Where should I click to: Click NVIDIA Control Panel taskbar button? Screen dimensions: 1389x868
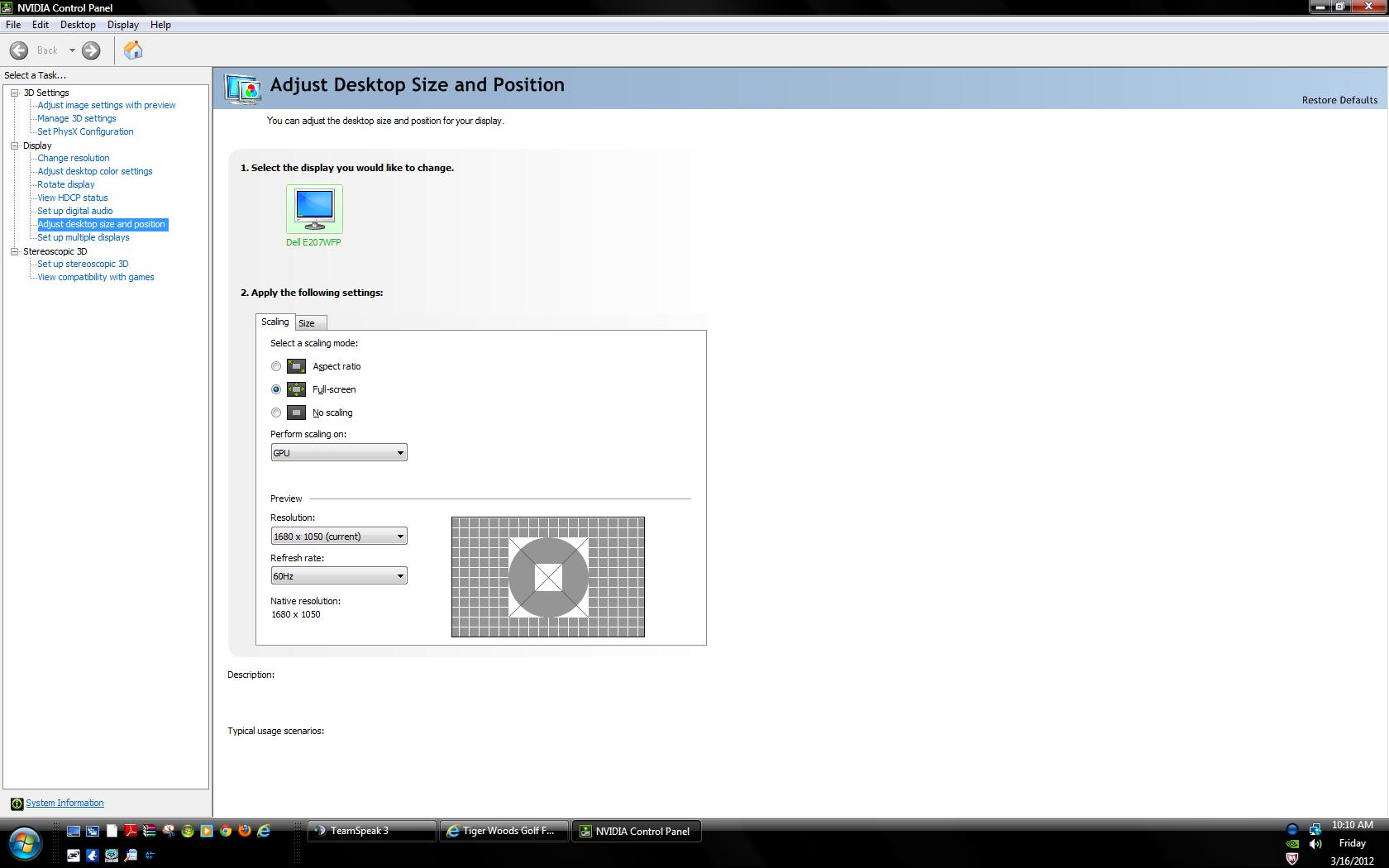(x=637, y=831)
